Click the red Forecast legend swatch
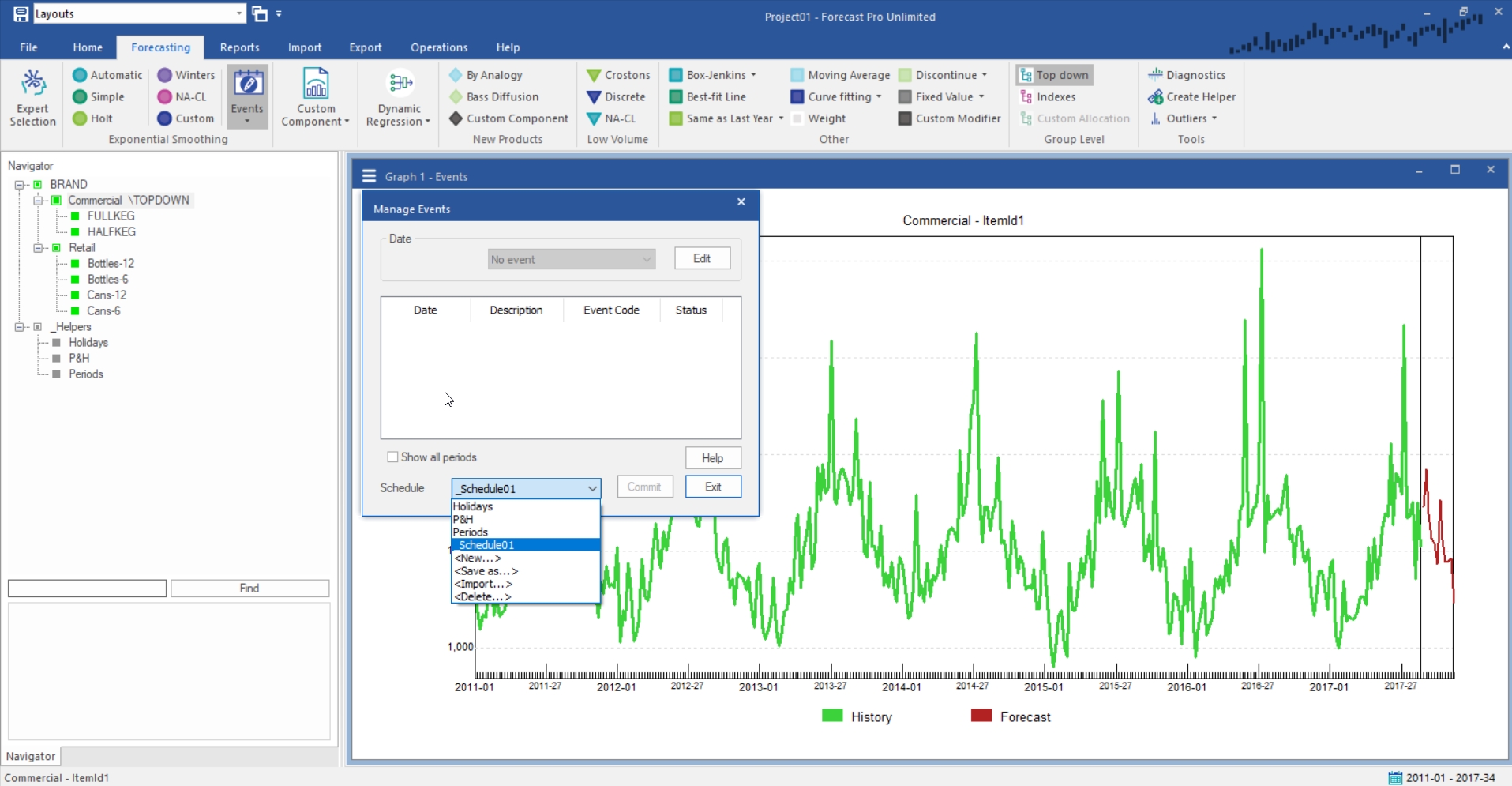The width and height of the screenshot is (1512, 786). point(981,716)
